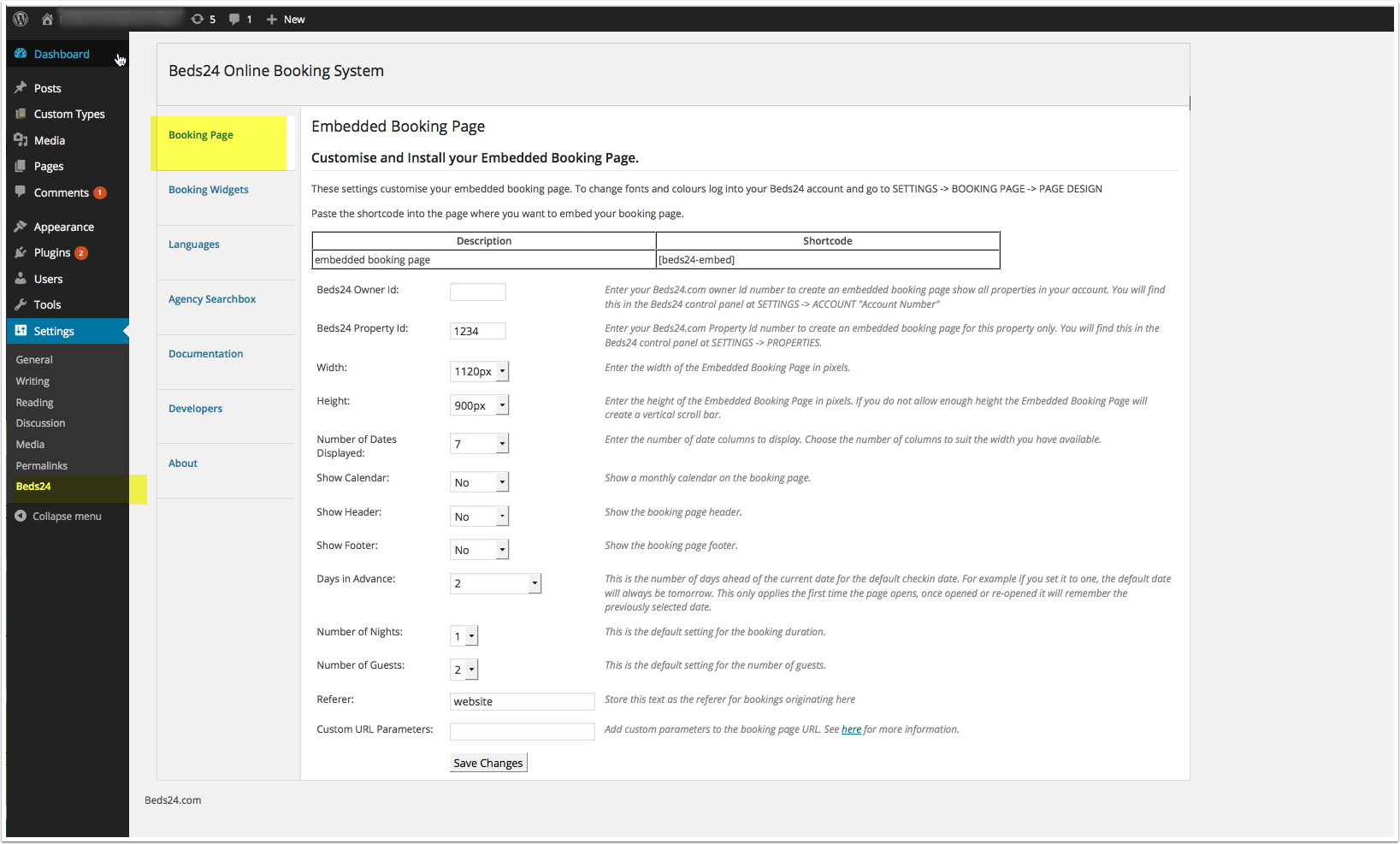Click the Referer text field
This screenshot has width=1400, height=844.
523,701
